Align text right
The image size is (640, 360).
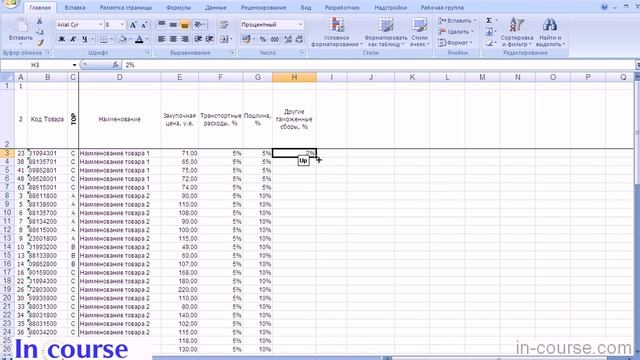184,39
